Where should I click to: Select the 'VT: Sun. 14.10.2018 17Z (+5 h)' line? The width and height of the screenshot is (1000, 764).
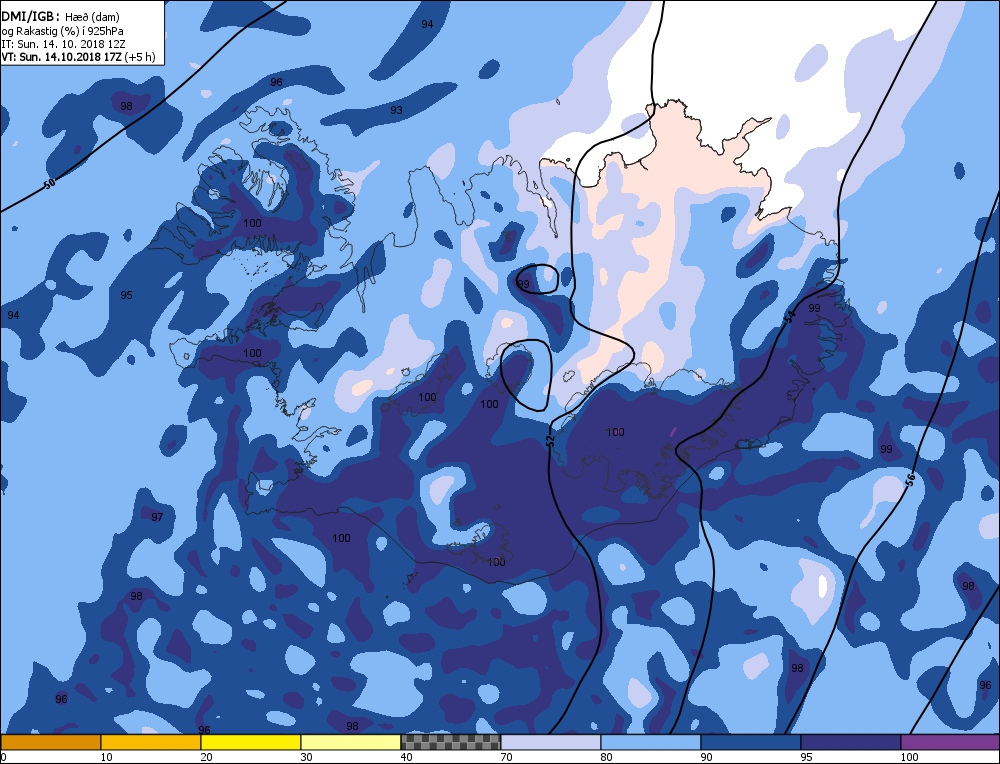tap(78, 57)
